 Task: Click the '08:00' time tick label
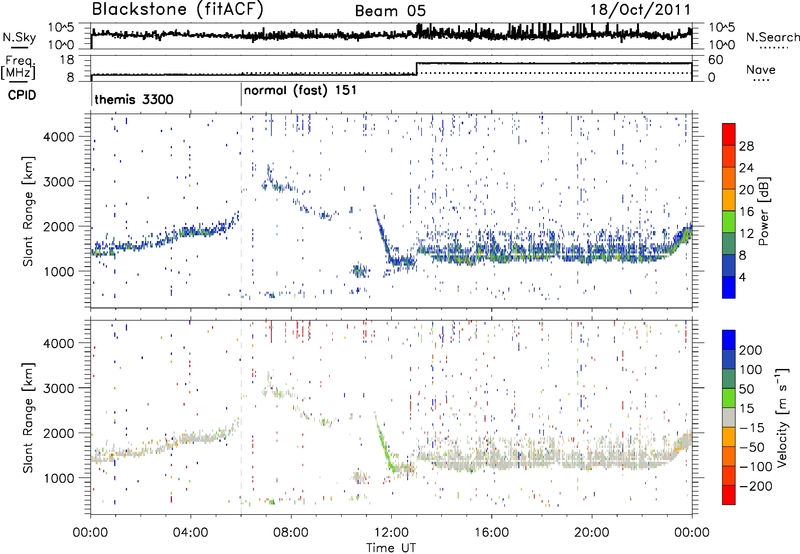[291, 532]
